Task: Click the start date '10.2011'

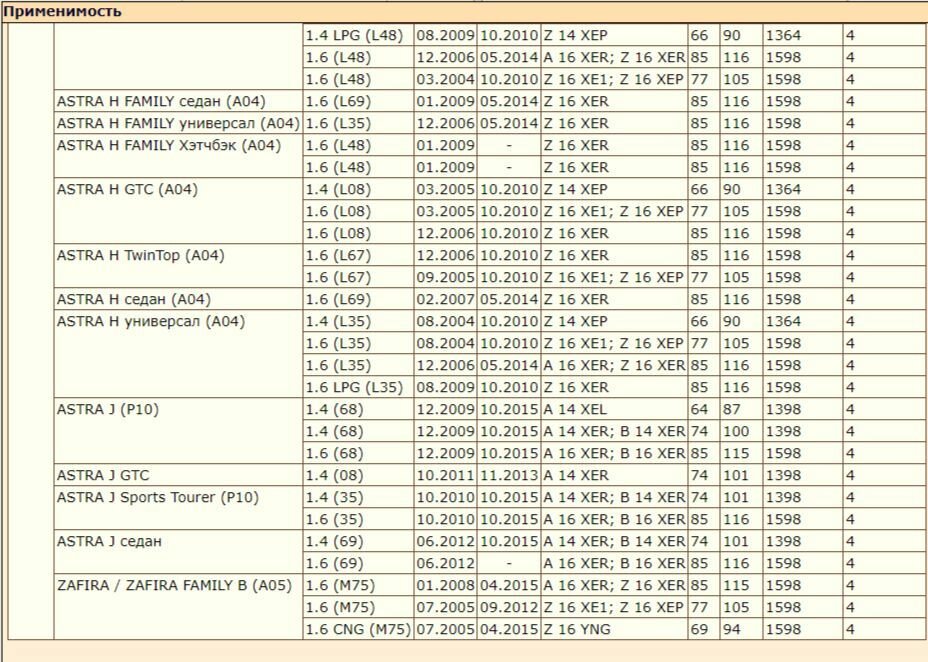Action: [x=446, y=475]
